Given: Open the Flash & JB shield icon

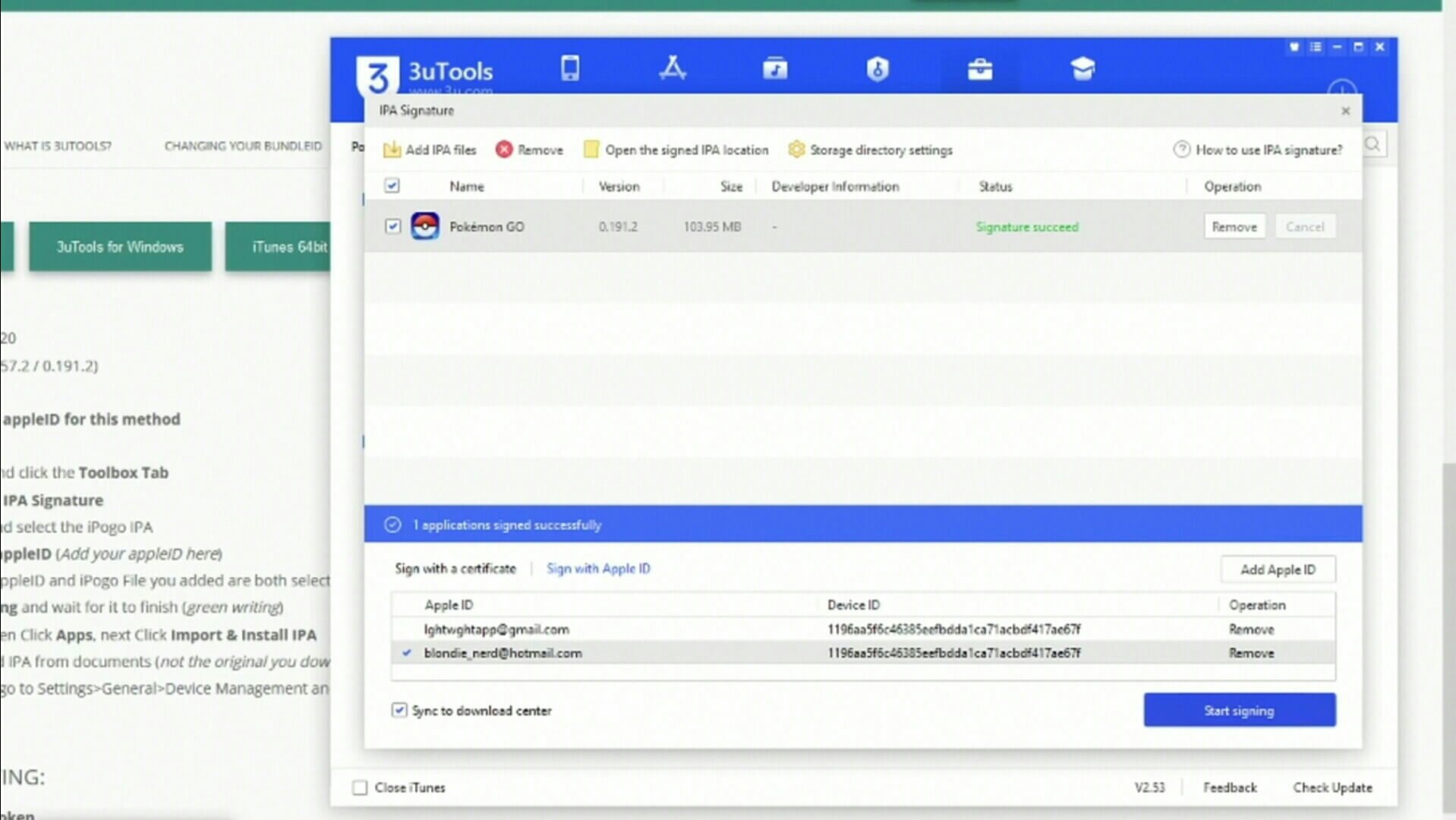Looking at the screenshot, I should click(878, 69).
